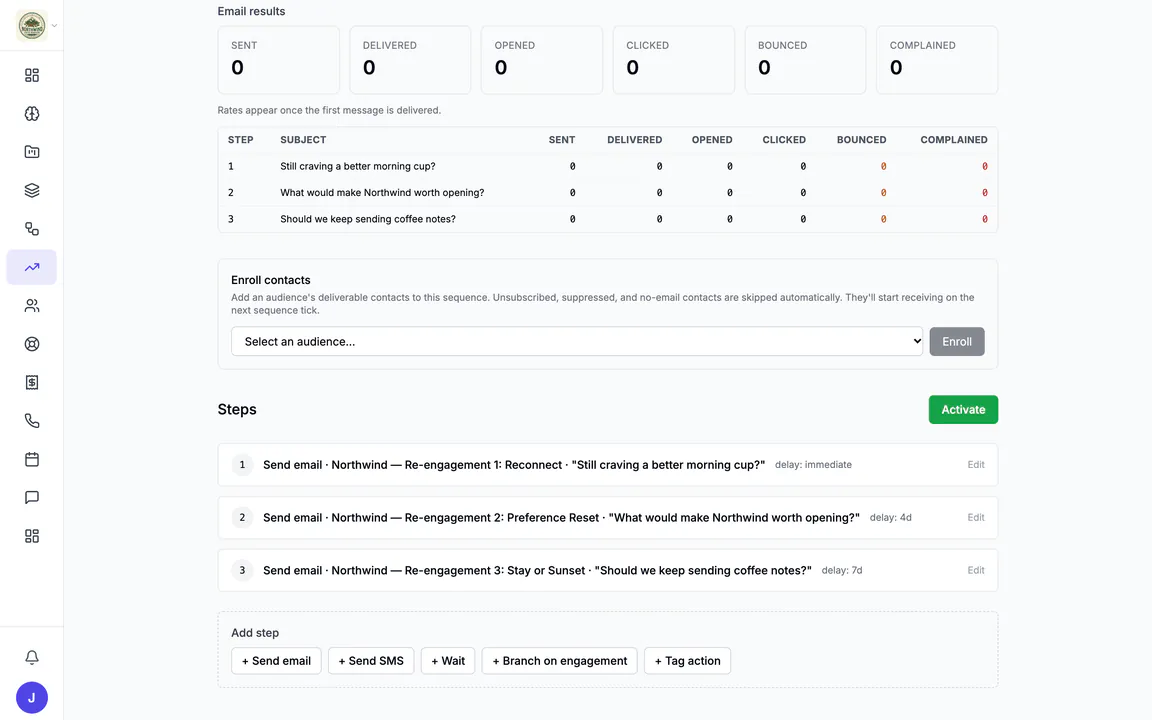Open the dollar receipt billing icon
Screen dimensions: 1152x720
coord(32,382)
